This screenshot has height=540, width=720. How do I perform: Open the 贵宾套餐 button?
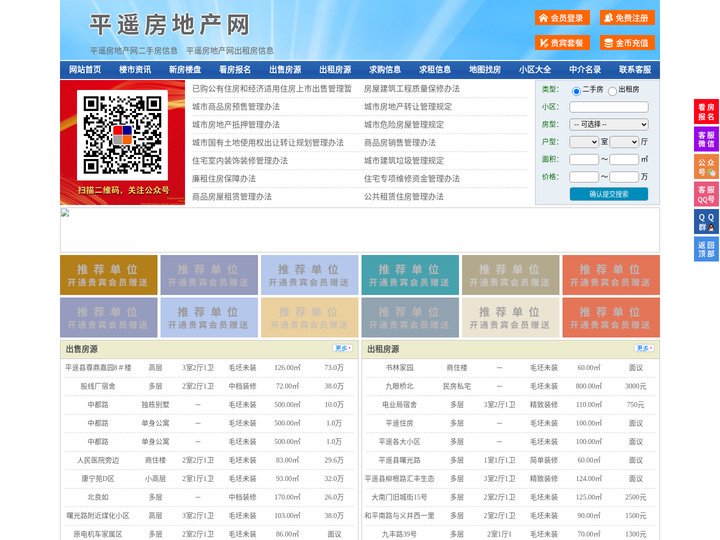coord(562,43)
